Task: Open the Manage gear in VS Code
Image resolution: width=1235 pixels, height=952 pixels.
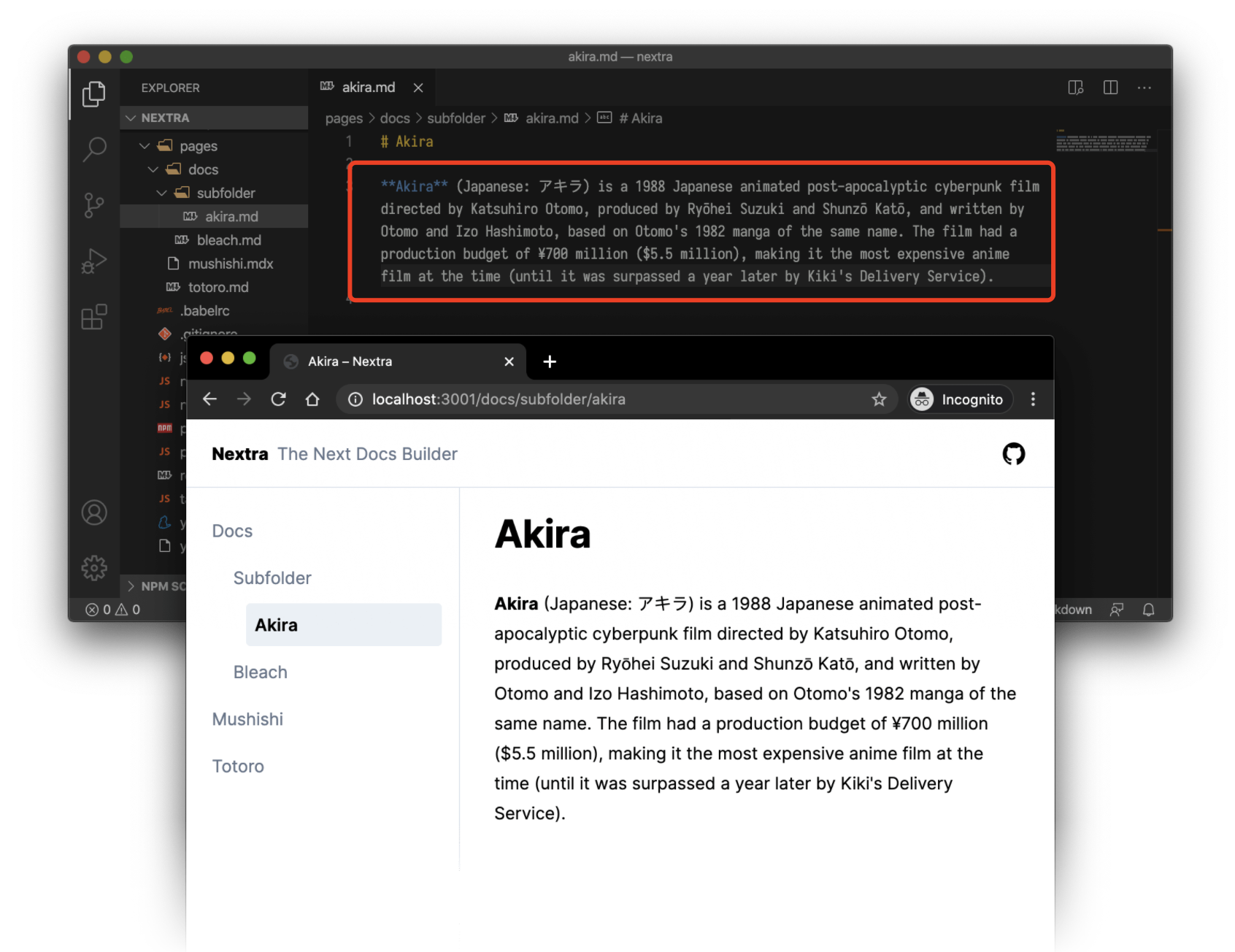Action: (93, 567)
